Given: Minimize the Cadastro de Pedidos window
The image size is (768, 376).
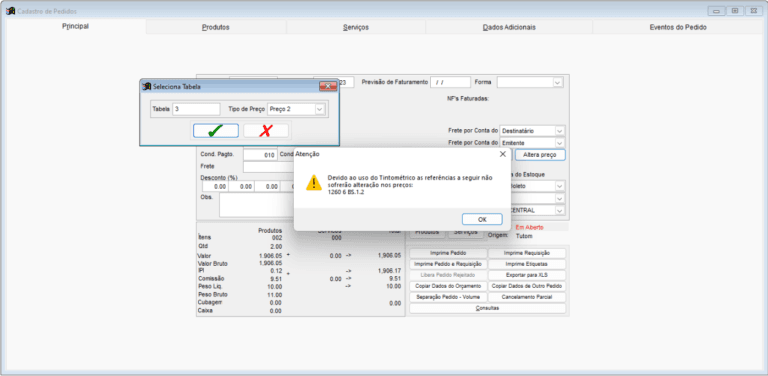Looking at the screenshot, I should [717, 11].
